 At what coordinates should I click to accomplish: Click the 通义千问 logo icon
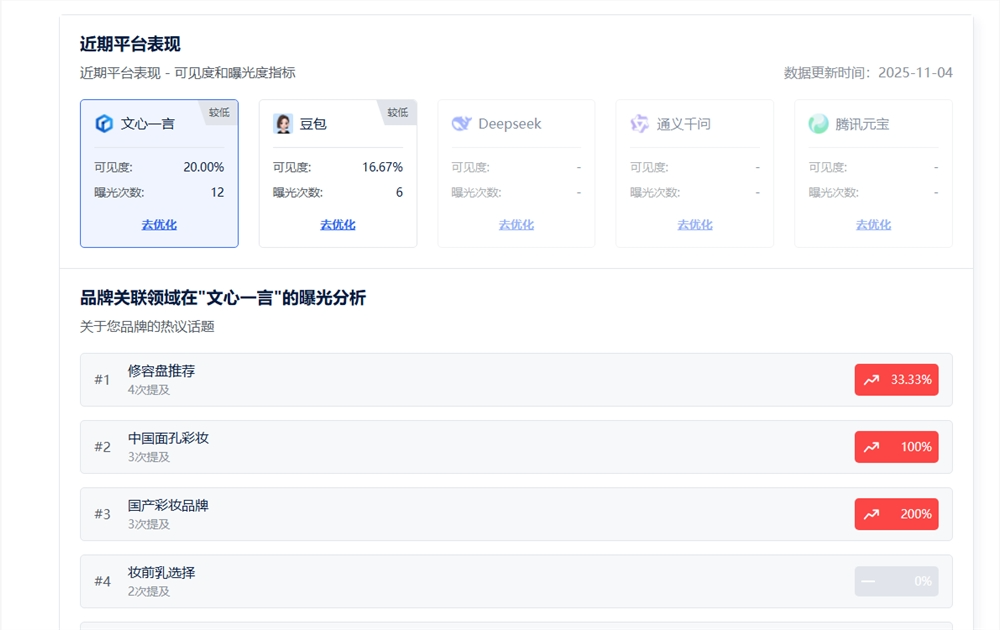click(640, 123)
